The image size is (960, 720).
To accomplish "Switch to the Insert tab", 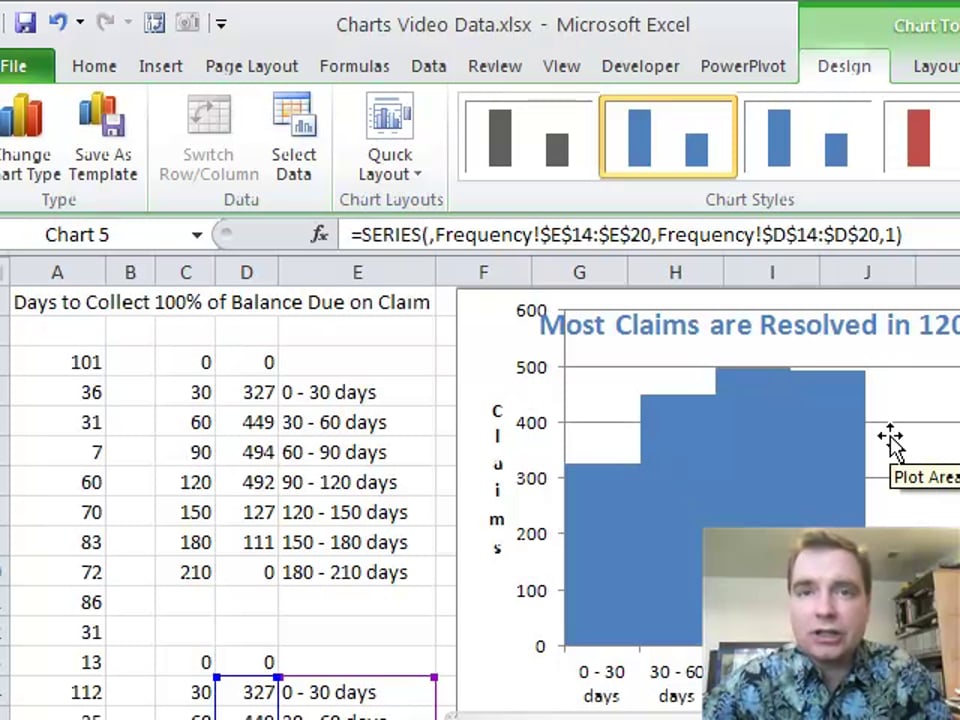I will click(160, 66).
